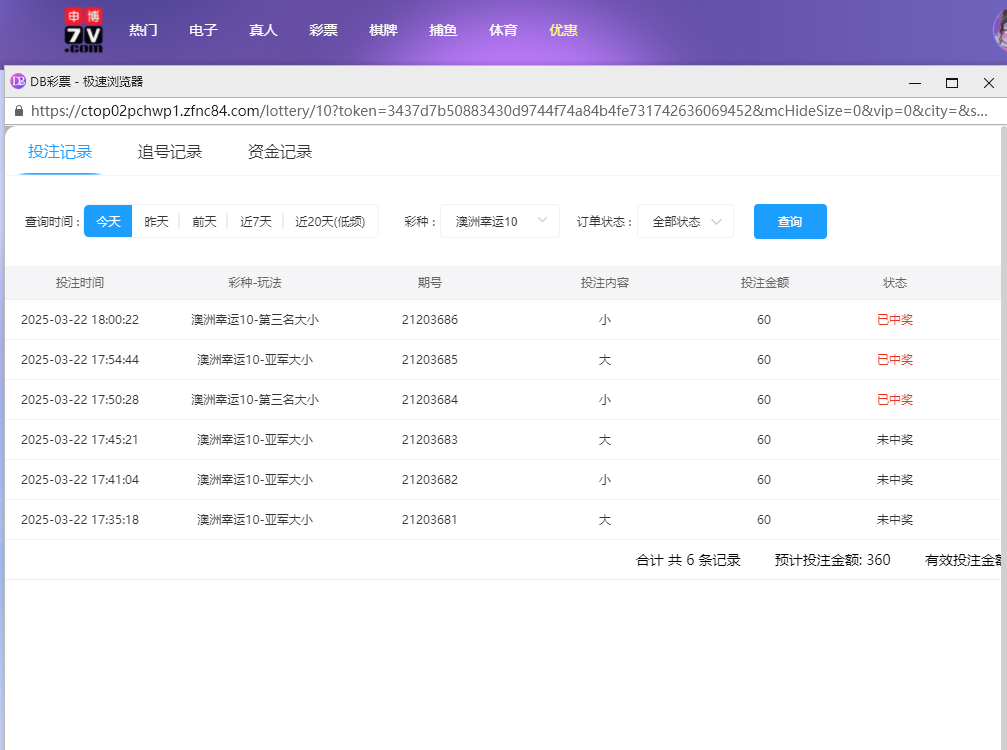Click inside the browser address bar
The image size is (1007, 750).
click(500, 113)
